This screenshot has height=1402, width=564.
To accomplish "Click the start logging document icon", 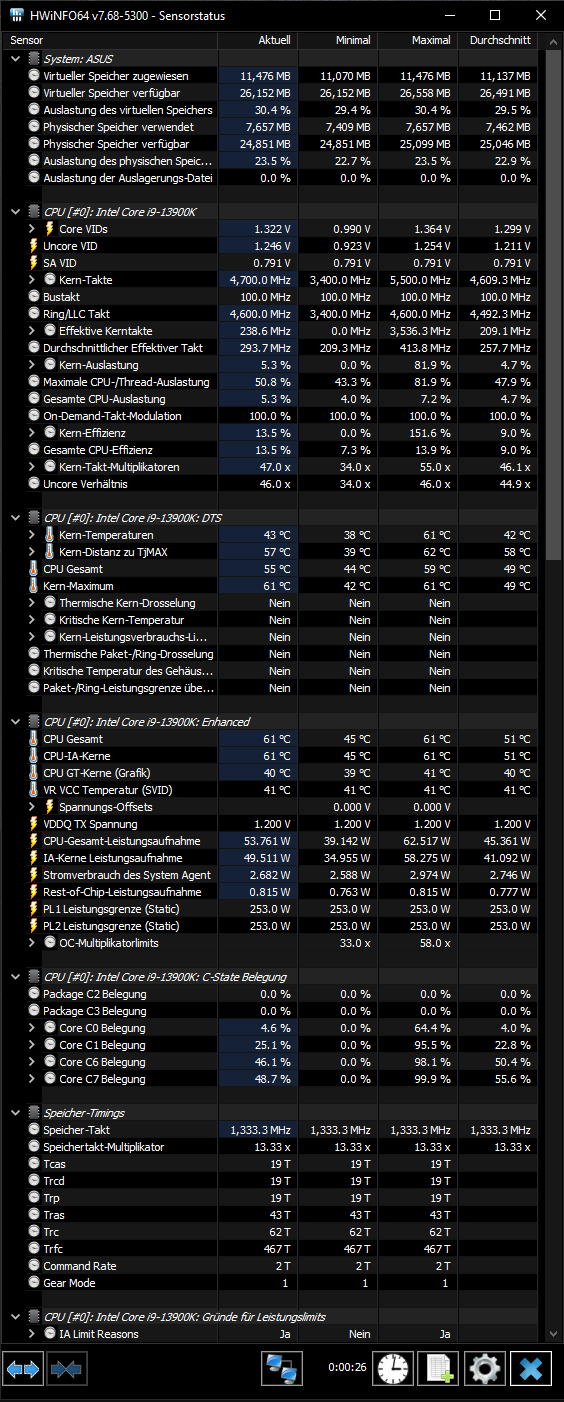I will [x=439, y=1368].
